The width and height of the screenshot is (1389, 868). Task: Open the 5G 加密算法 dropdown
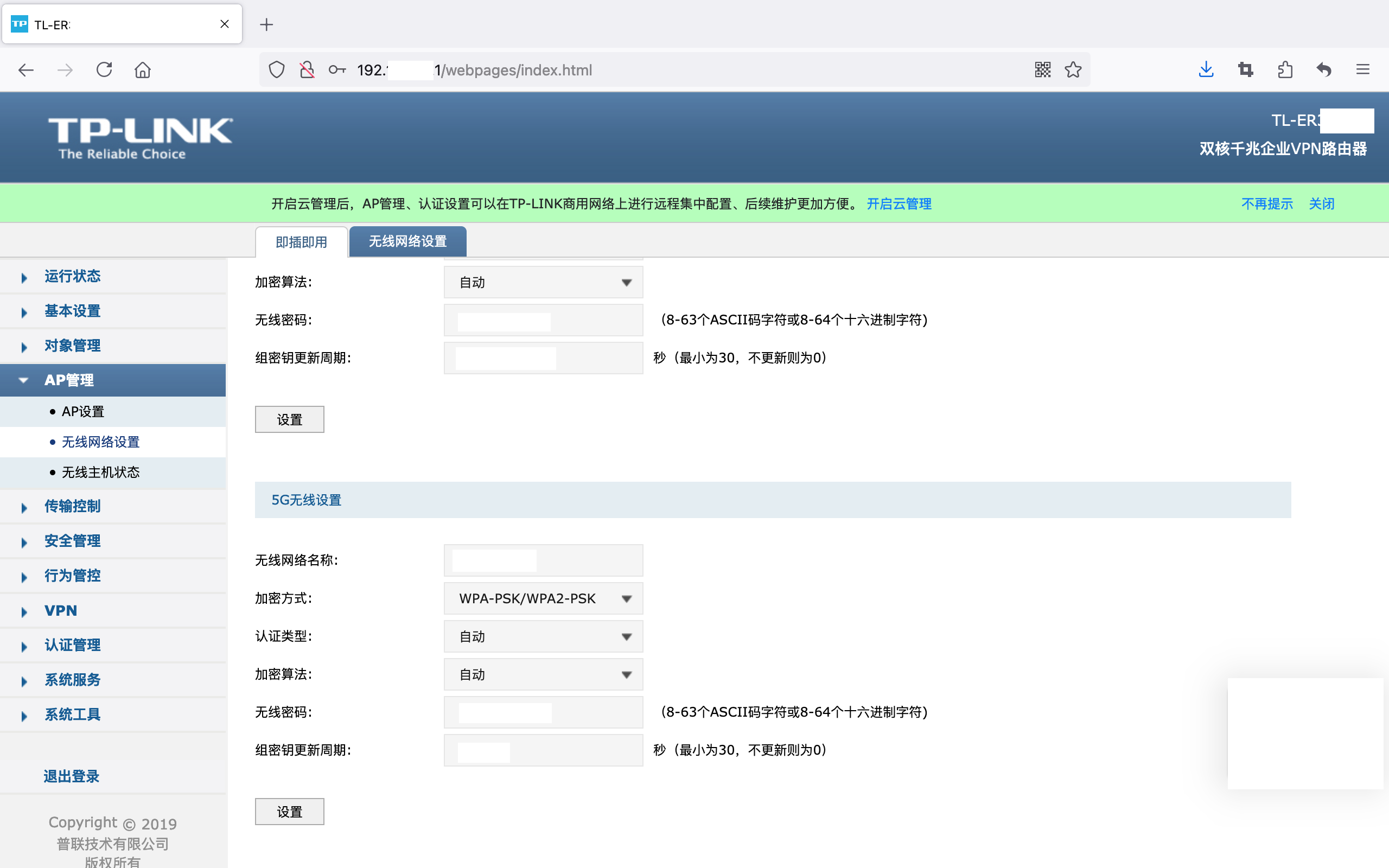coord(543,674)
